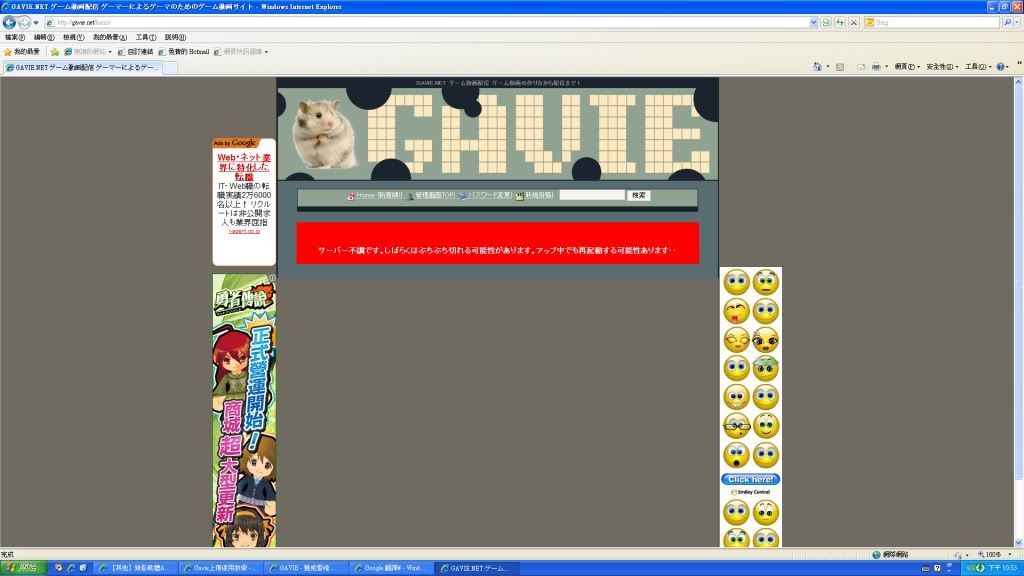Click the Read Mail envelope icon

861,67
